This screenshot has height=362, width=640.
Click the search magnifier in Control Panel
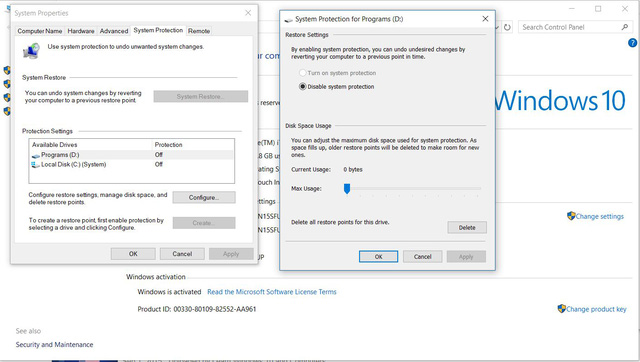pyautogui.click(x=624, y=27)
